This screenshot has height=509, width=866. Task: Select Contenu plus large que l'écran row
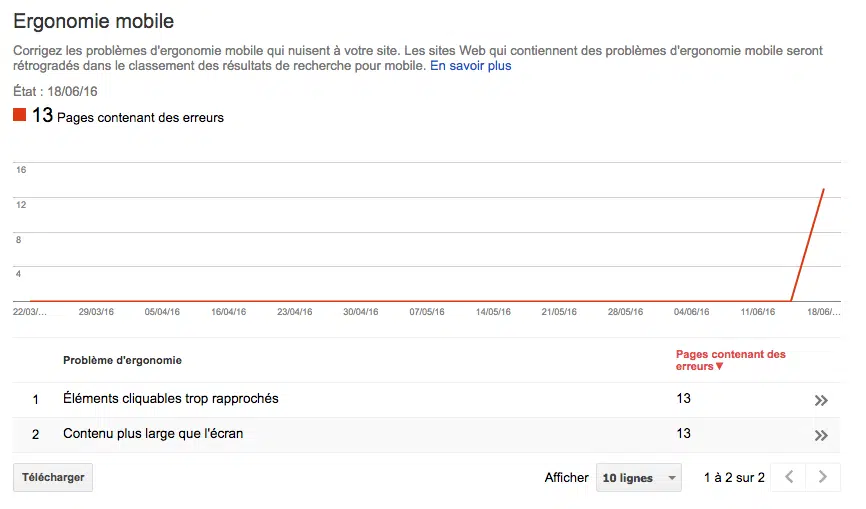[153, 434]
